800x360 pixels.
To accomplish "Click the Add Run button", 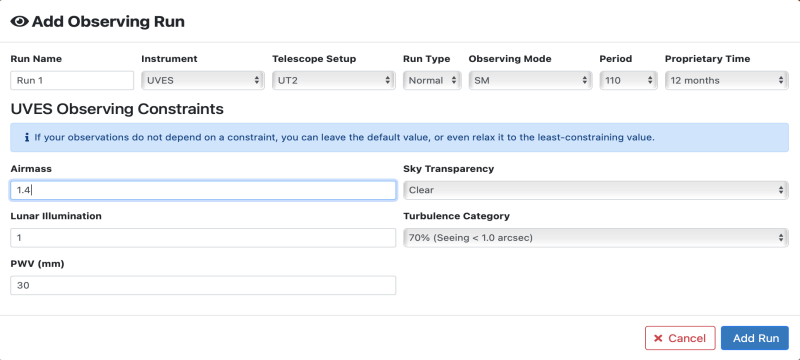I will [755, 338].
